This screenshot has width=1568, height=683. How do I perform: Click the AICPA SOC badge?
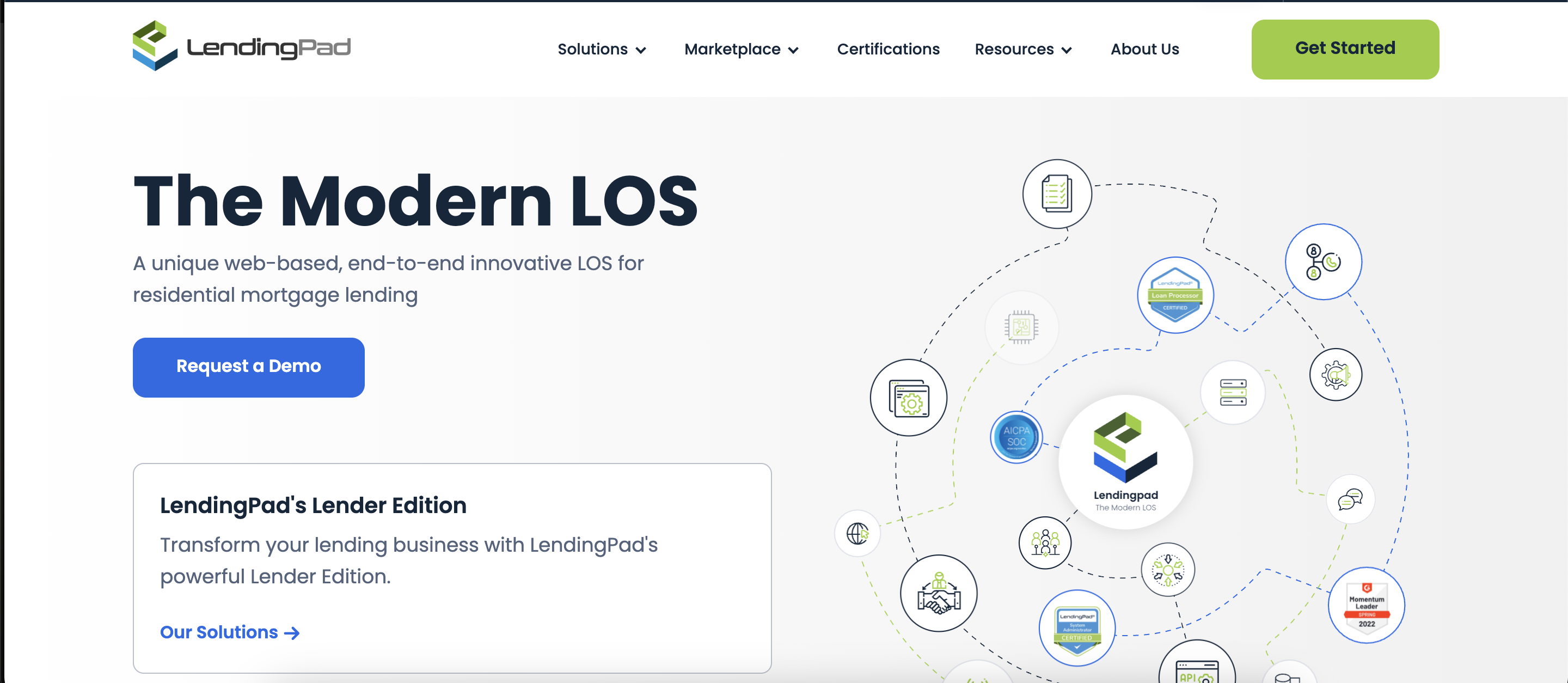click(1016, 437)
